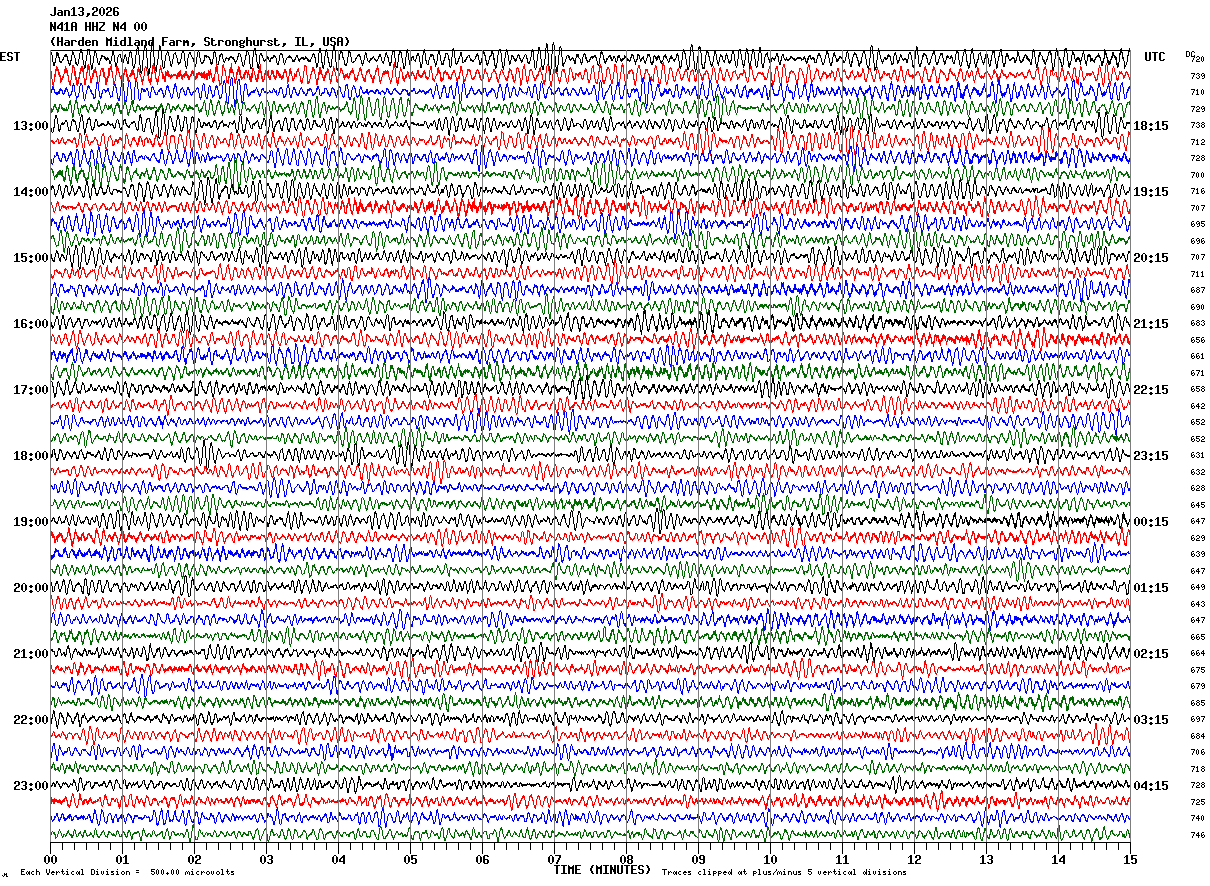Image resolution: width=1210 pixels, height=886 pixels.
Task: Click minute tick label "02" on the axis
Action: tap(194, 859)
